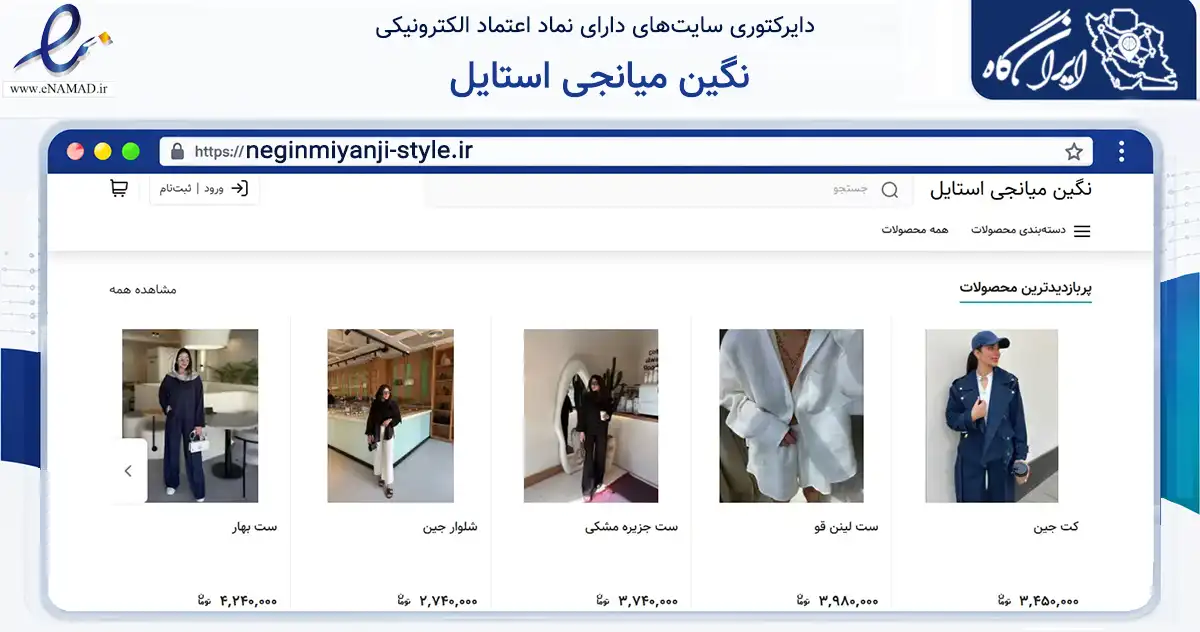The width and height of the screenshot is (1200, 632).
Task: Click the green maximize window dot
Action: point(130,152)
